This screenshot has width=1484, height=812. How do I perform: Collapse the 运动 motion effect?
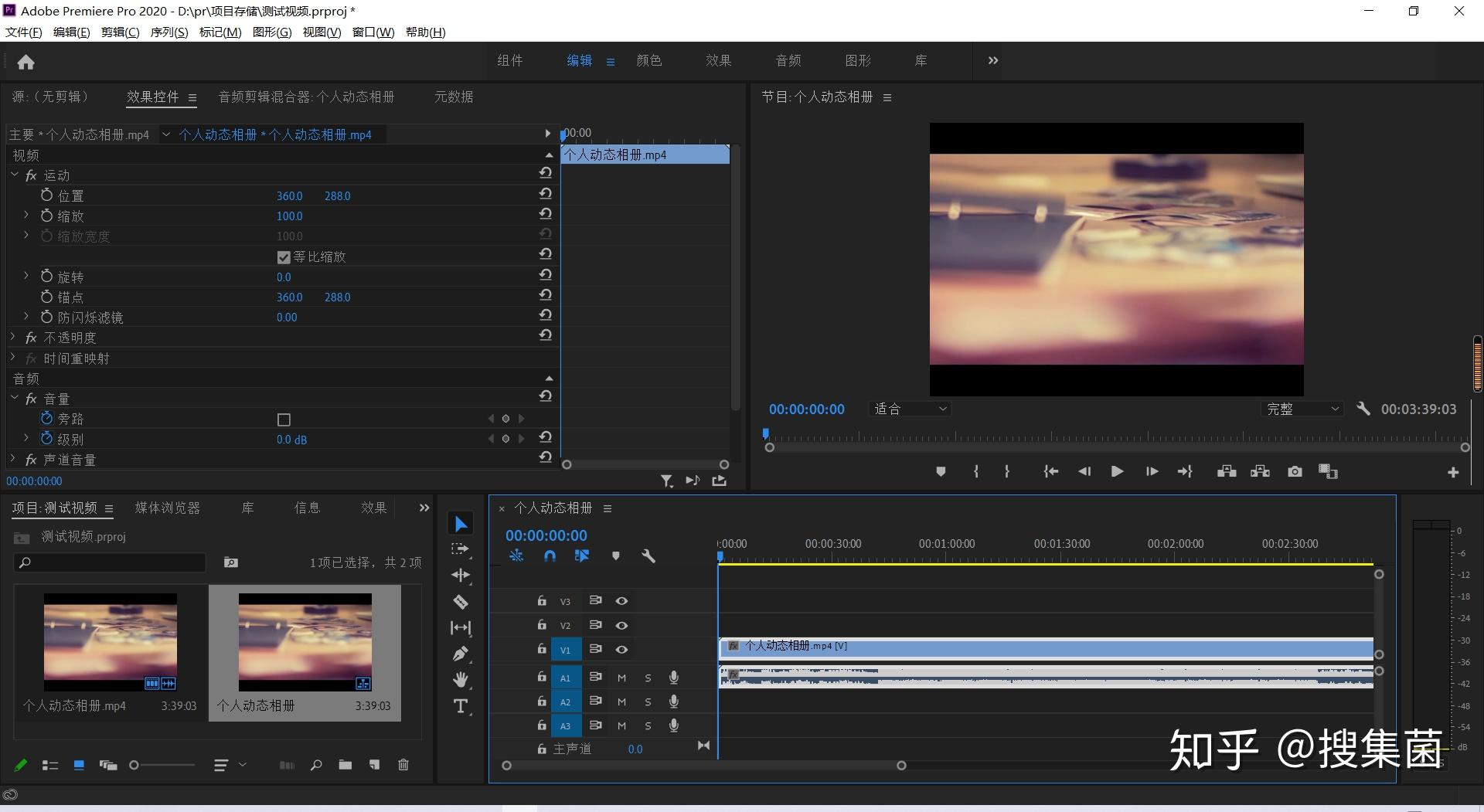click(14, 175)
